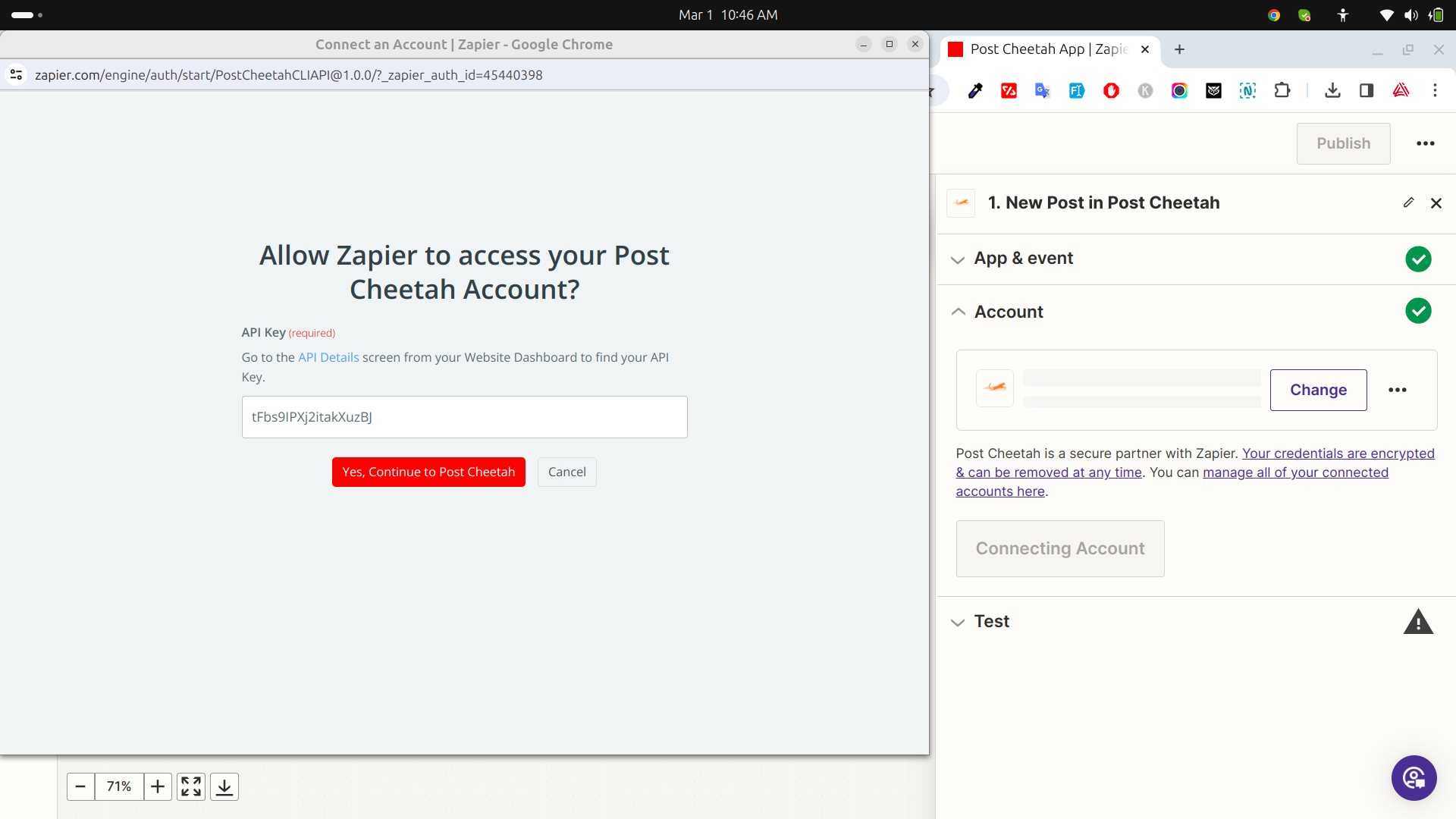Open the blue Fi extension icon
The width and height of the screenshot is (1456, 819).
point(1077,91)
